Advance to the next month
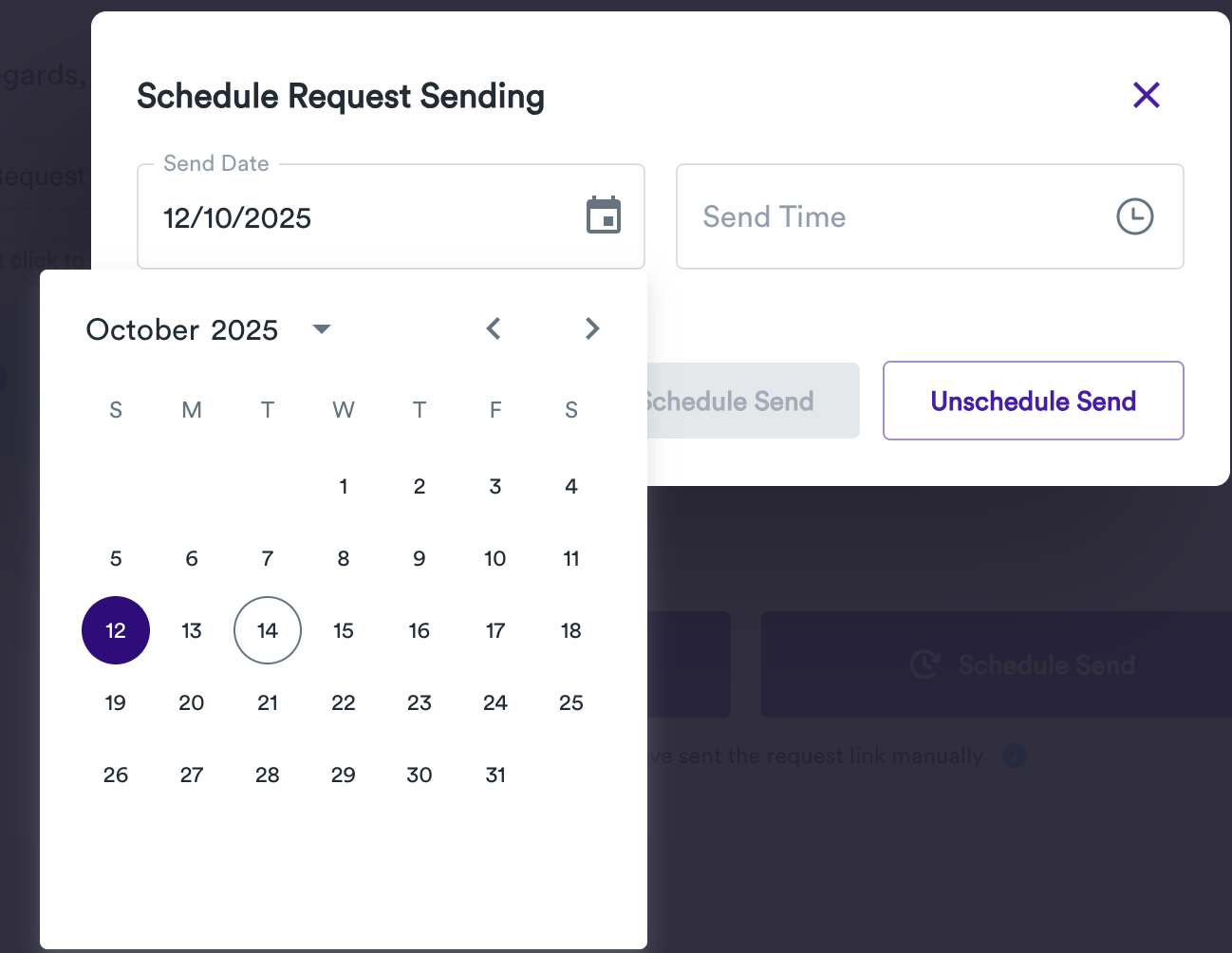The image size is (1232, 953). pos(592,328)
